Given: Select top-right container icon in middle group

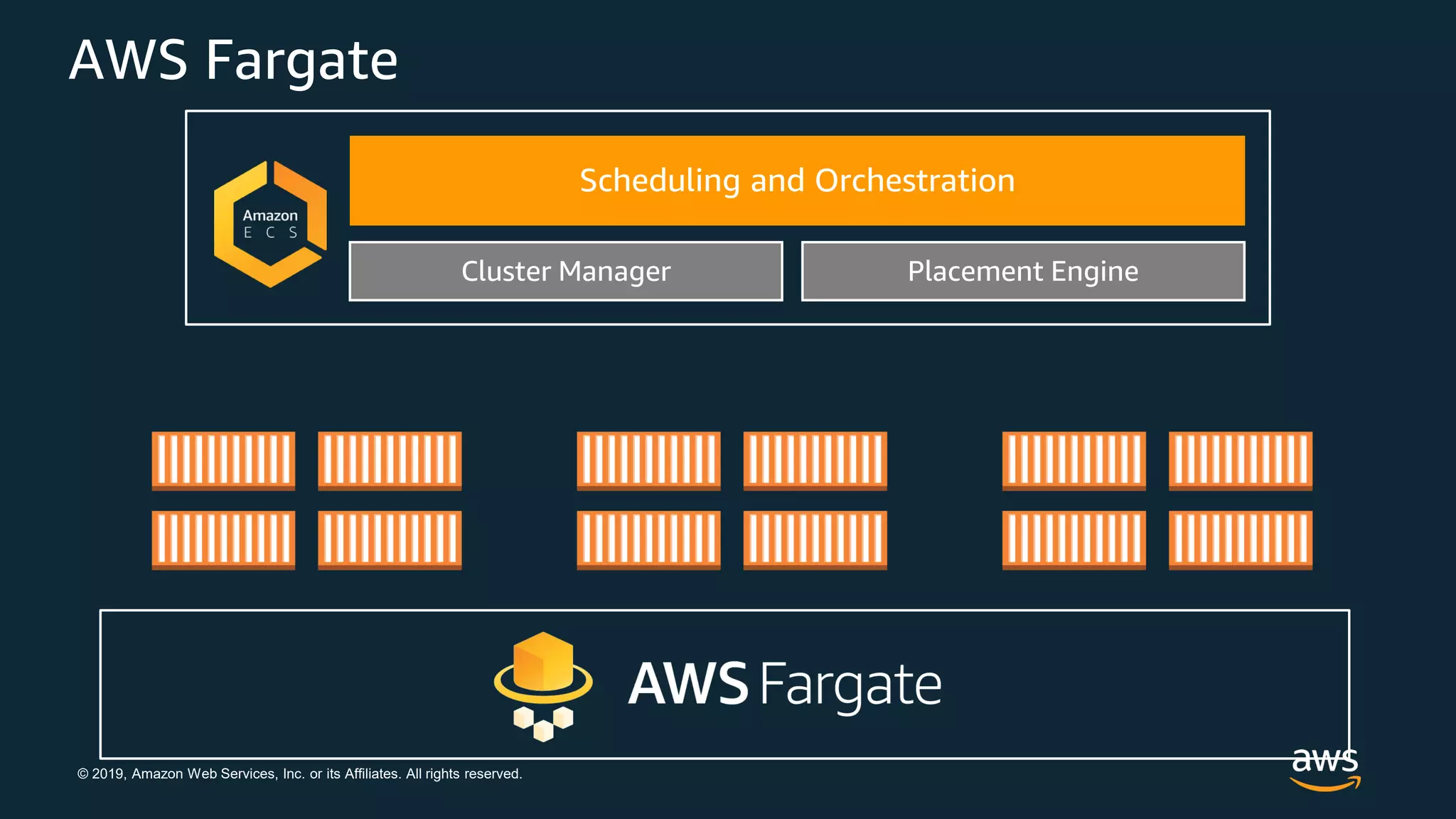Looking at the screenshot, I should [x=815, y=461].
